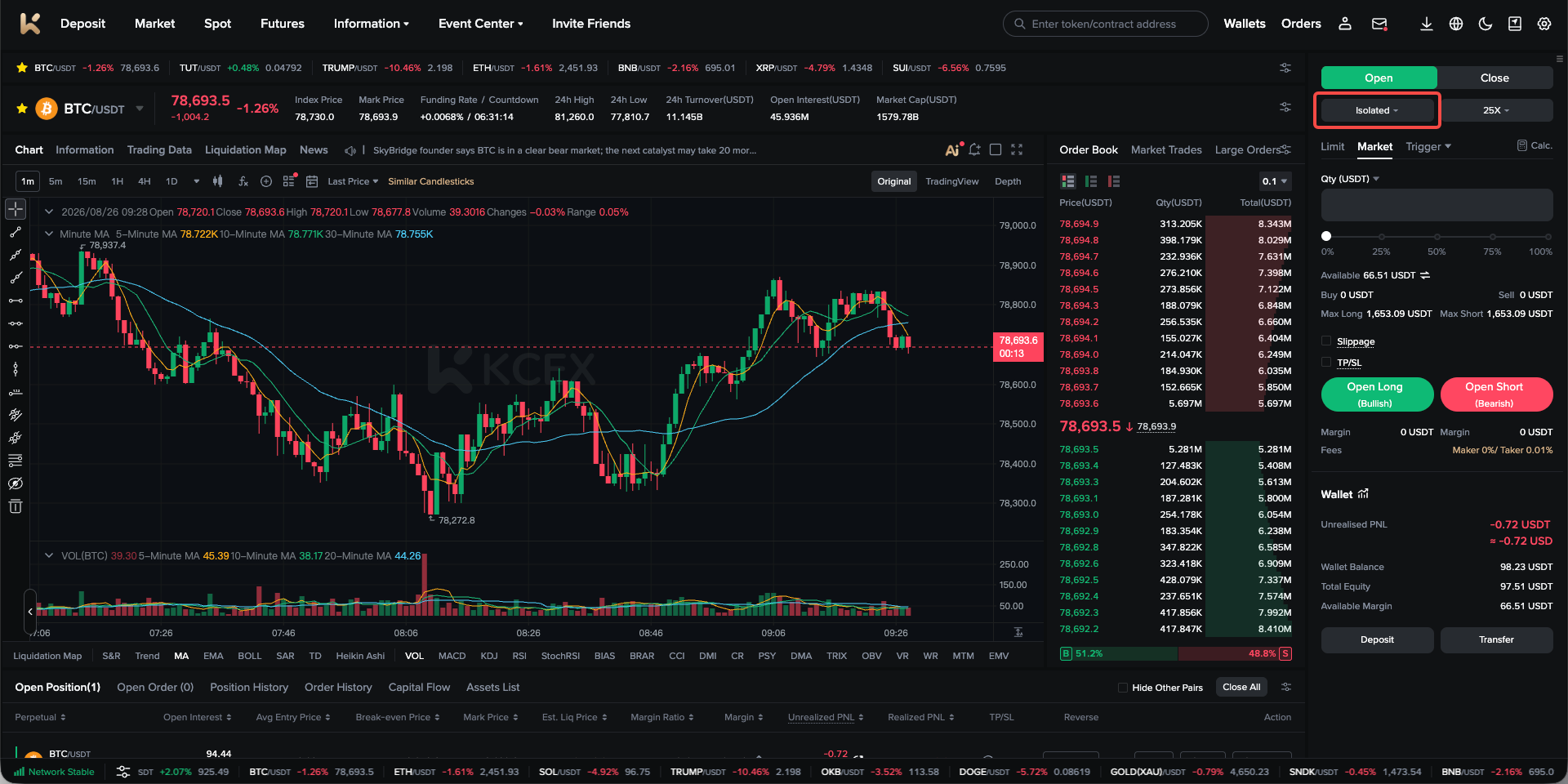Enable the Slippage checkbox
This screenshot has width=1568, height=784.
(x=1326, y=341)
